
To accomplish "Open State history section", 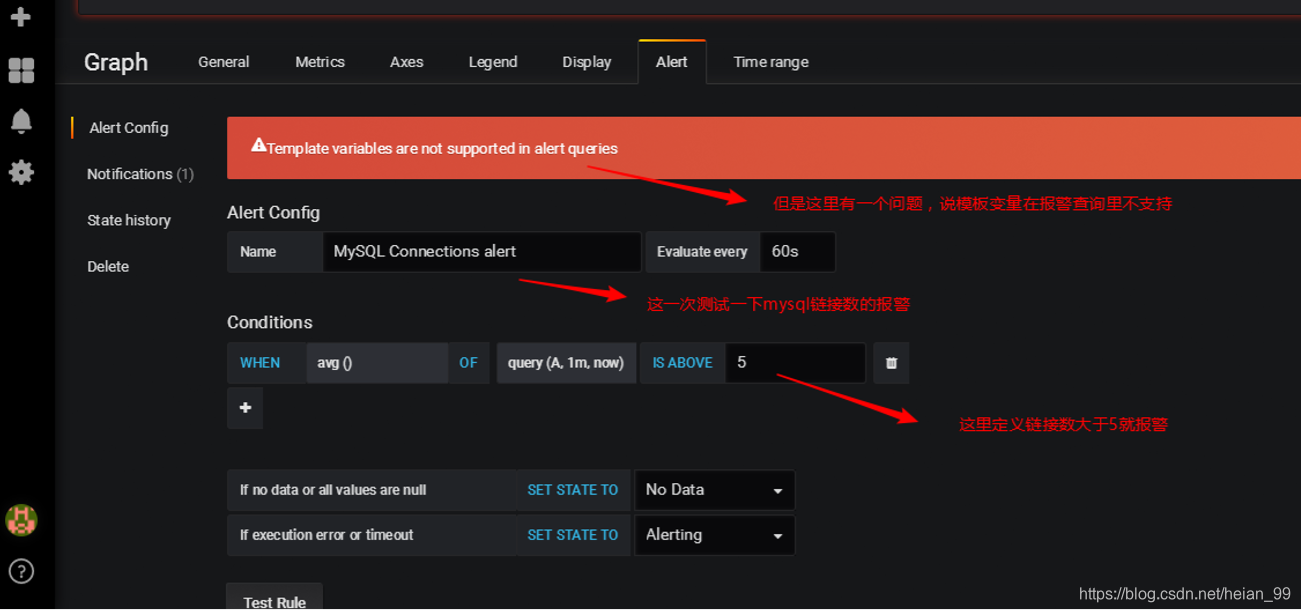I will 129,220.
